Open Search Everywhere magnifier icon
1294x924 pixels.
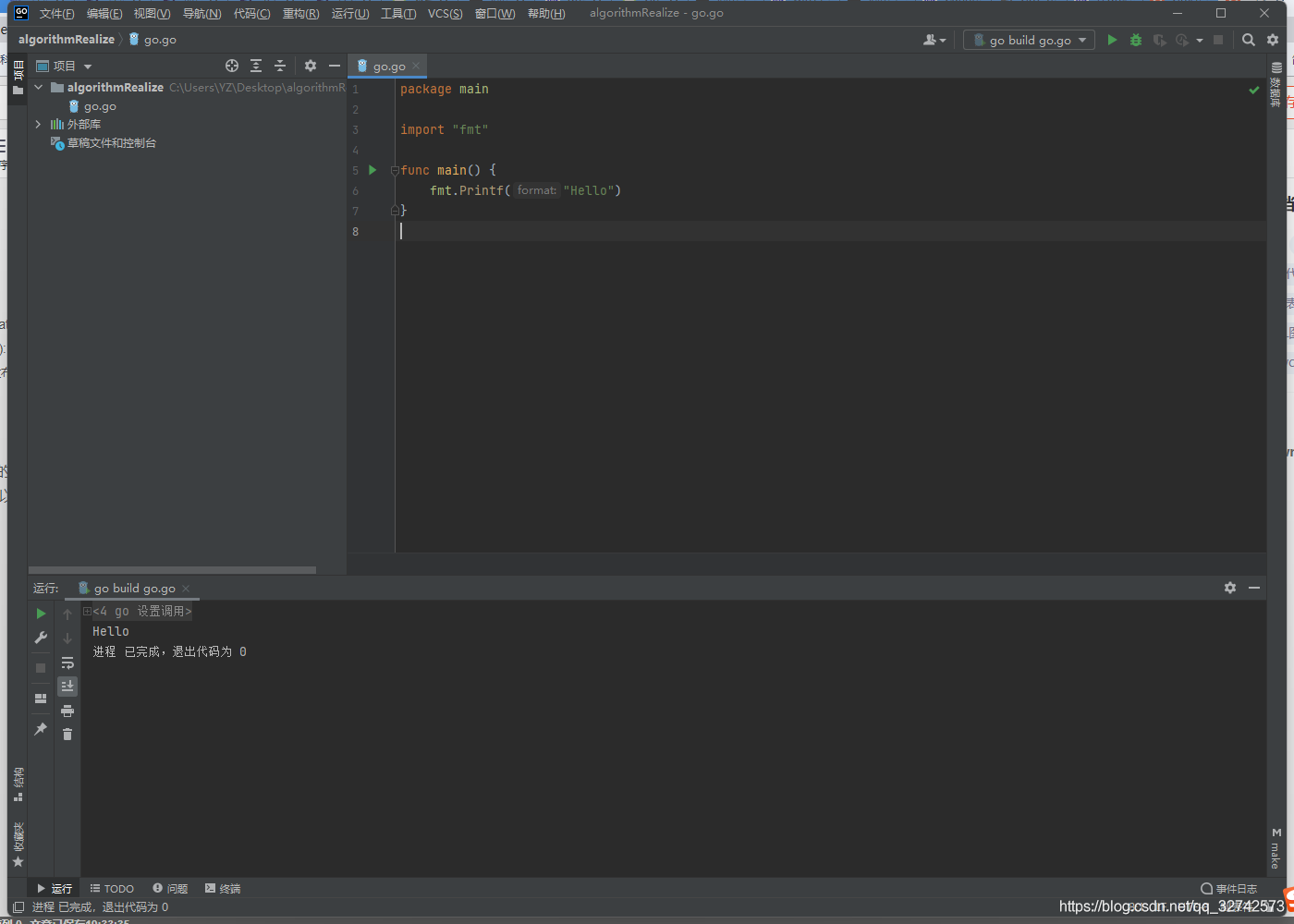[x=1249, y=40]
